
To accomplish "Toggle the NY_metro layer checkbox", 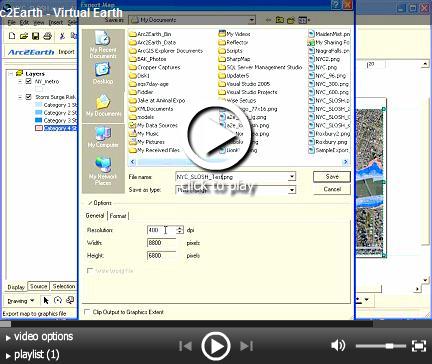I will [x=28, y=81].
